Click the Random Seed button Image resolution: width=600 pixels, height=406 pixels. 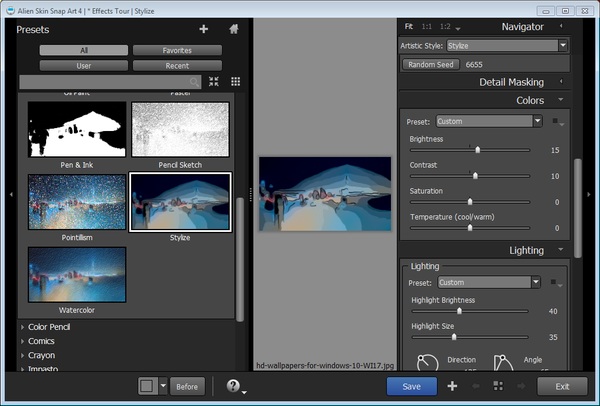pyautogui.click(x=430, y=64)
